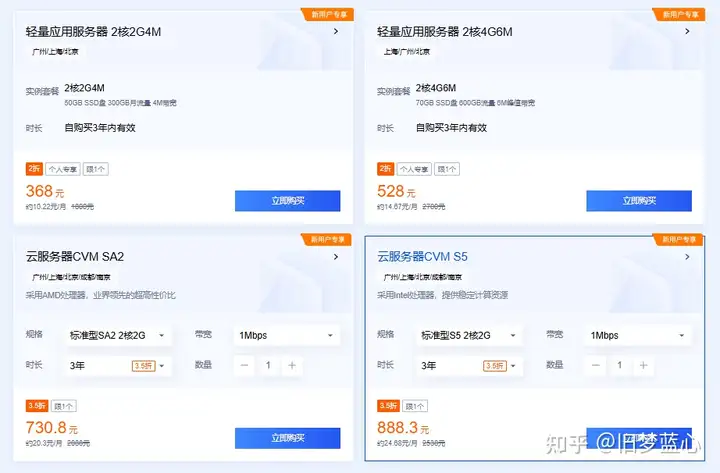Click the 上海/广州/北京 region tag
Viewport: 720px width, 473px height.
pos(407,52)
